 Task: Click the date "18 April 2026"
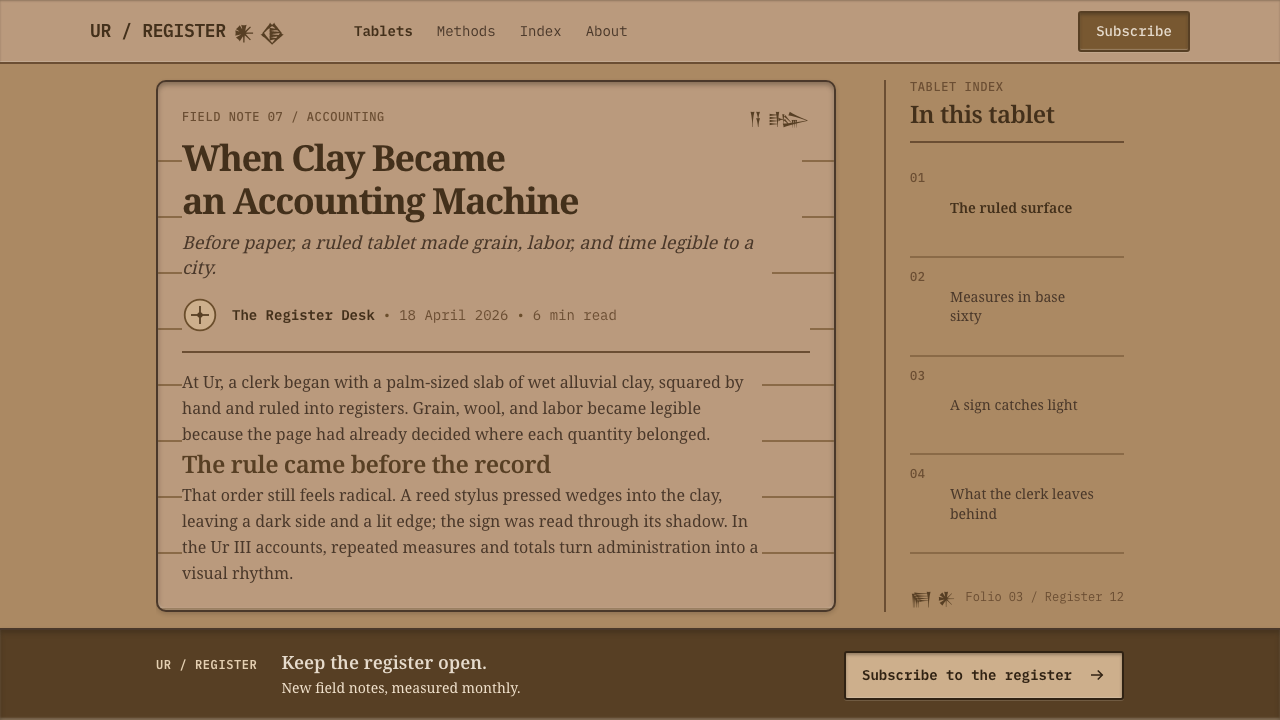pyautogui.click(x=453, y=316)
